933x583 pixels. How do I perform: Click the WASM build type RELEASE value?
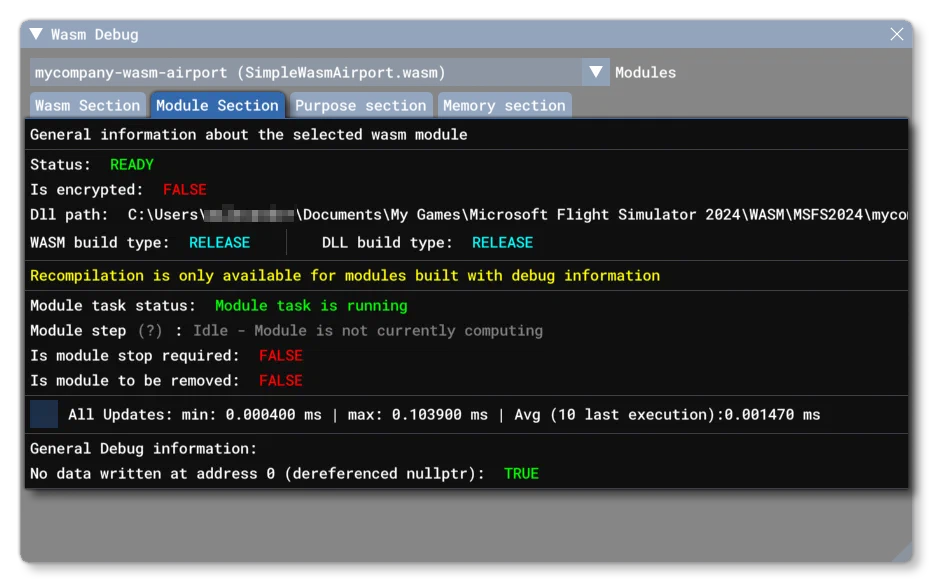point(220,242)
